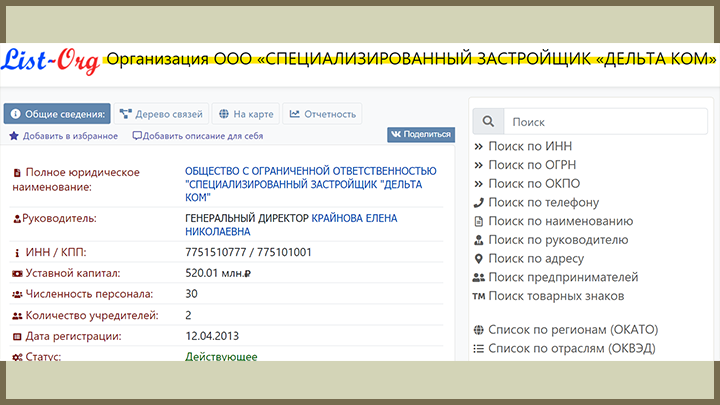Screen dimensions: 720x405
Task: Click the Руководитель person icon
Action: pos(17,219)
